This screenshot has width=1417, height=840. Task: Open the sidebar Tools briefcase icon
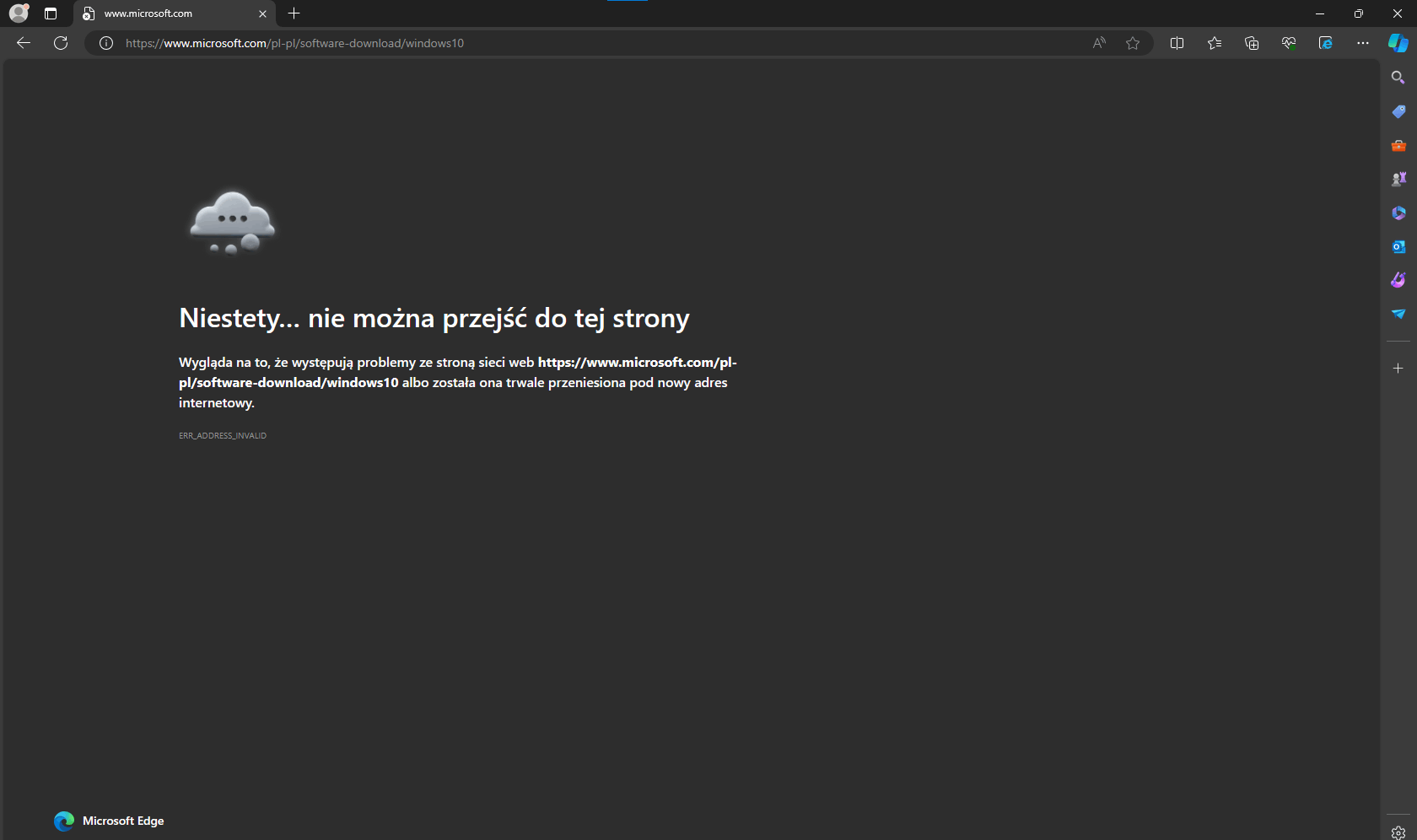coord(1398,145)
